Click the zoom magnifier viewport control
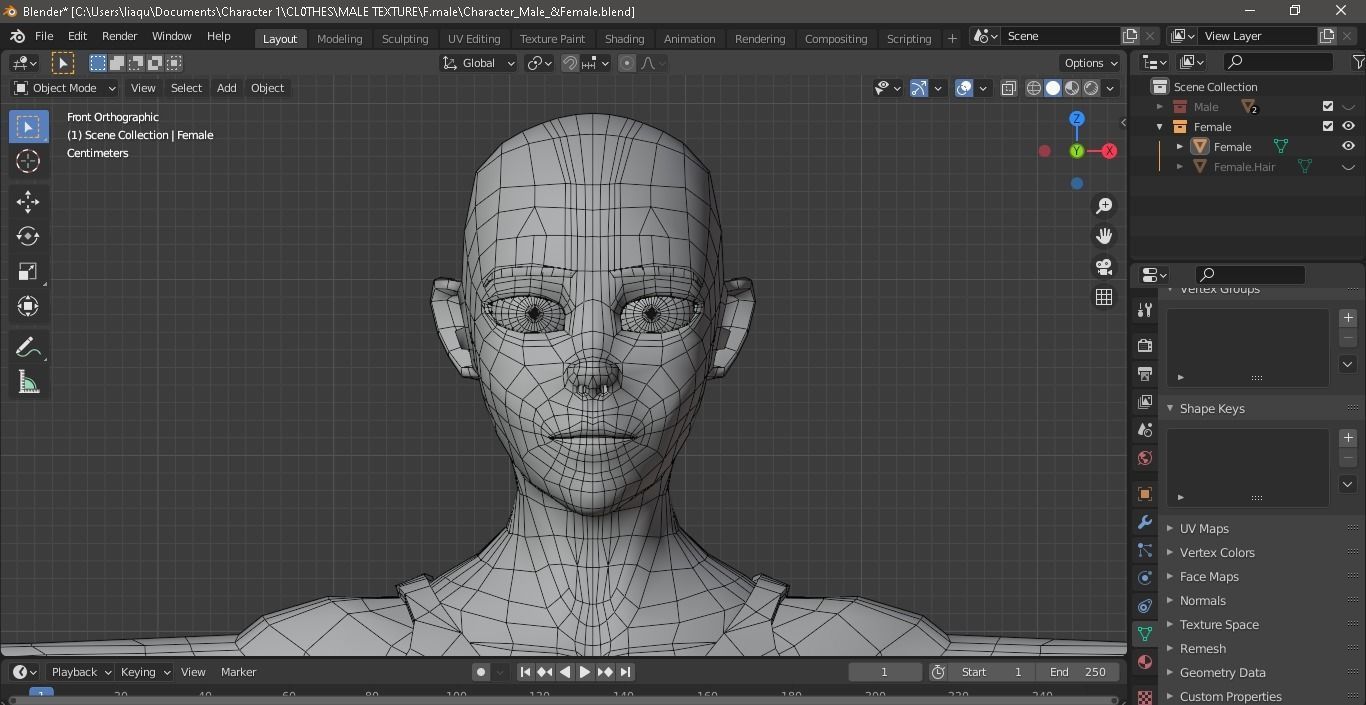The image size is (1366, 705). coord(1104,206)
